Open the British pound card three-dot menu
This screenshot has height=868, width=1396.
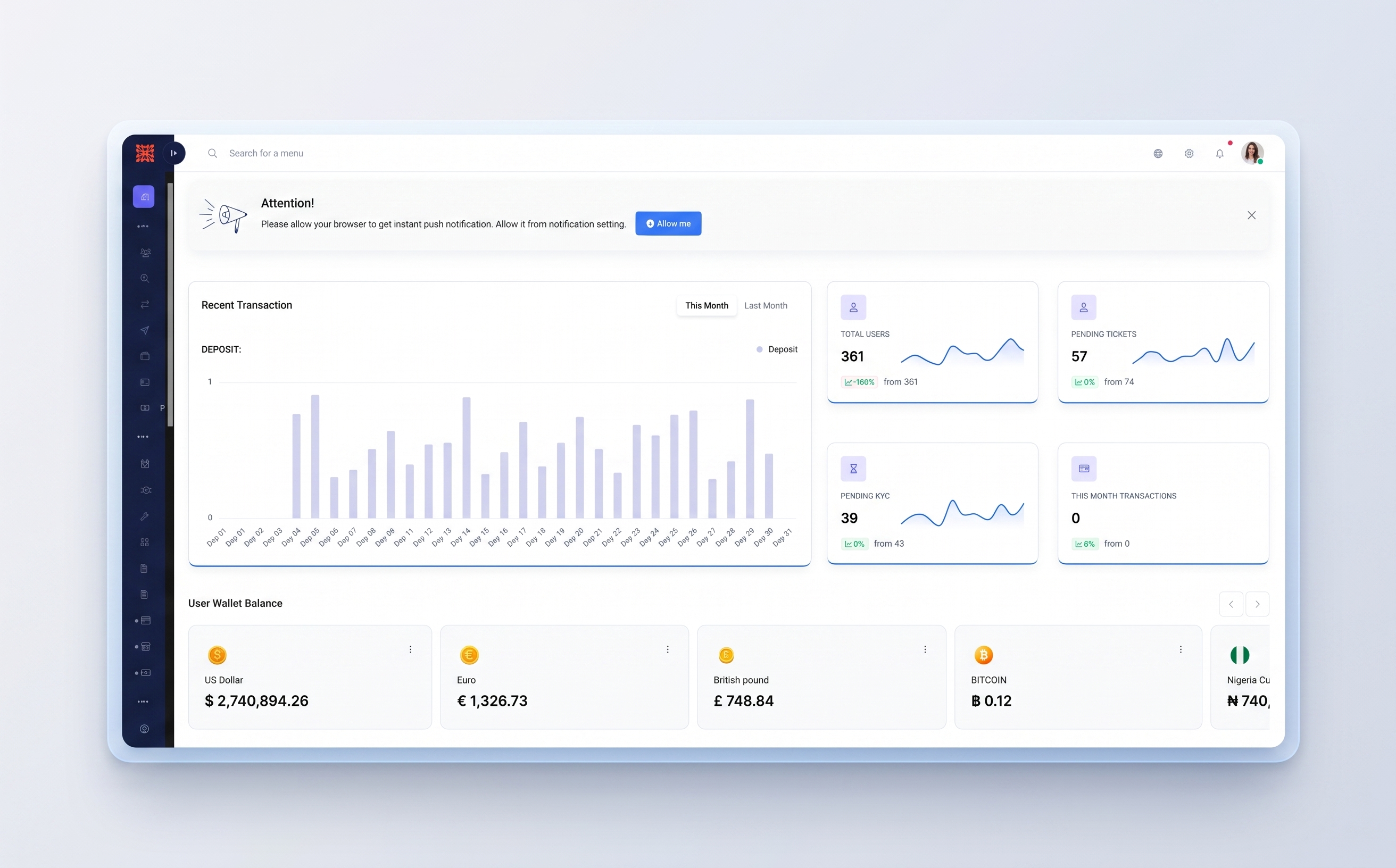tap(925, 649)
